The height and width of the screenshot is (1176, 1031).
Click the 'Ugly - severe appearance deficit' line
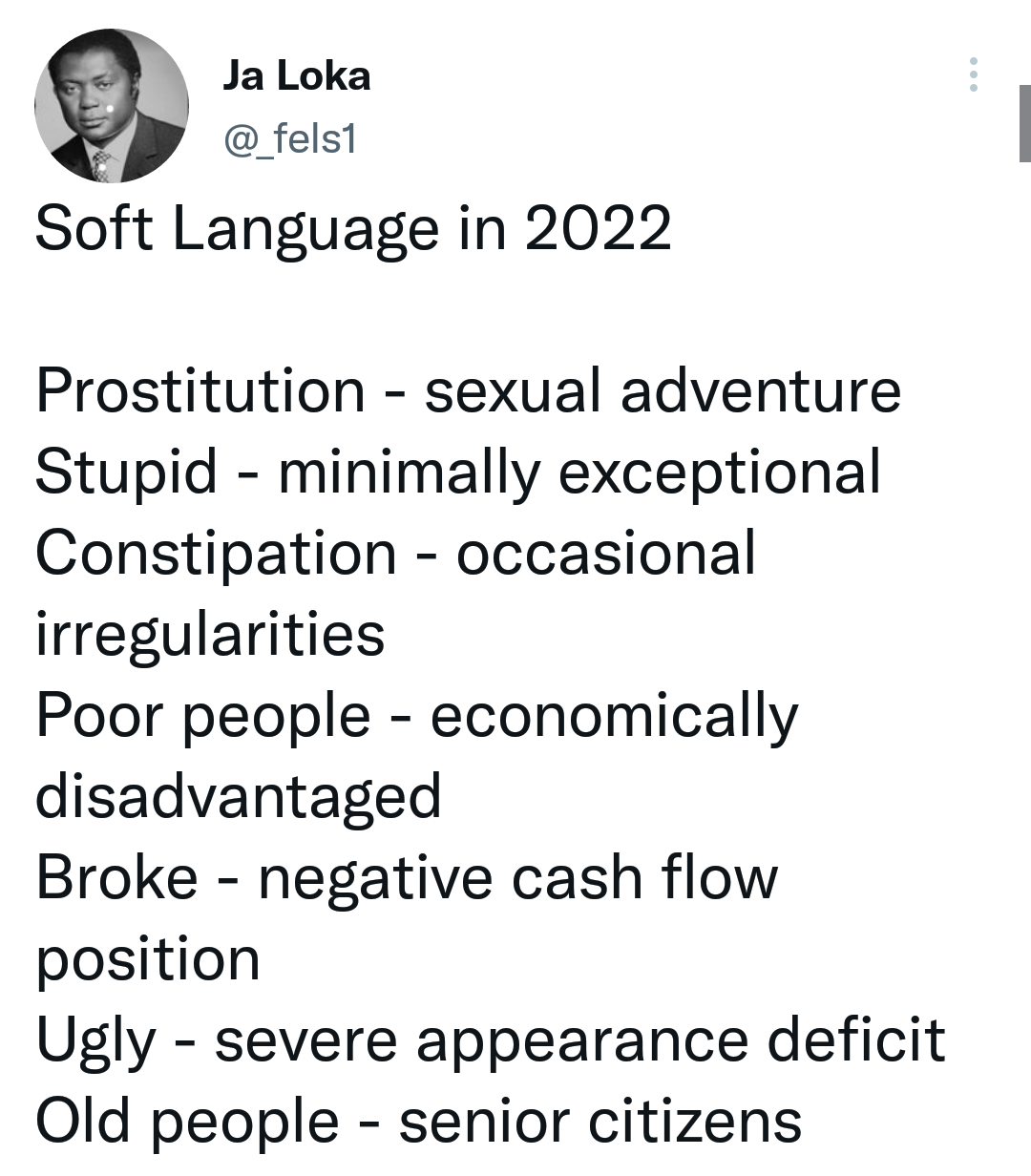point(490,1040)
